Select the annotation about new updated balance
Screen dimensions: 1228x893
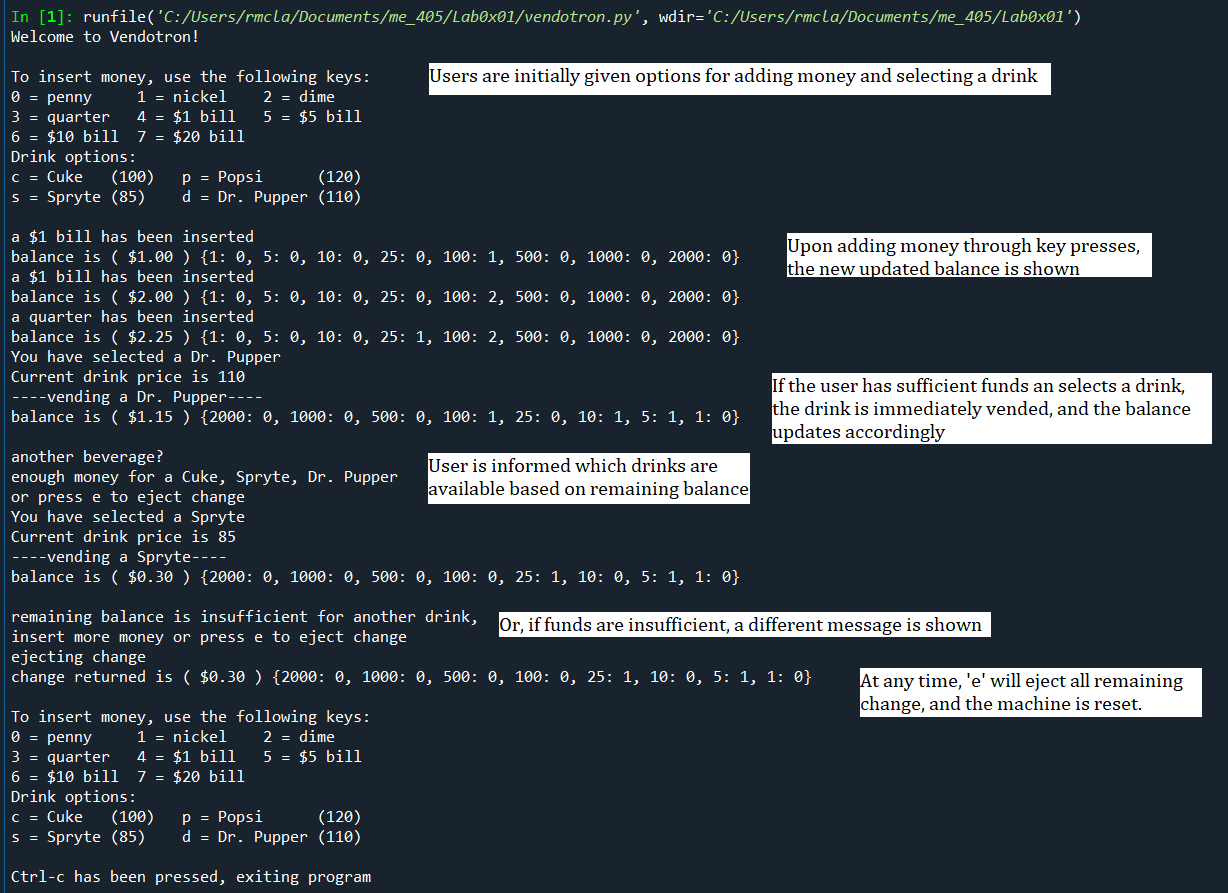(968, 257)
